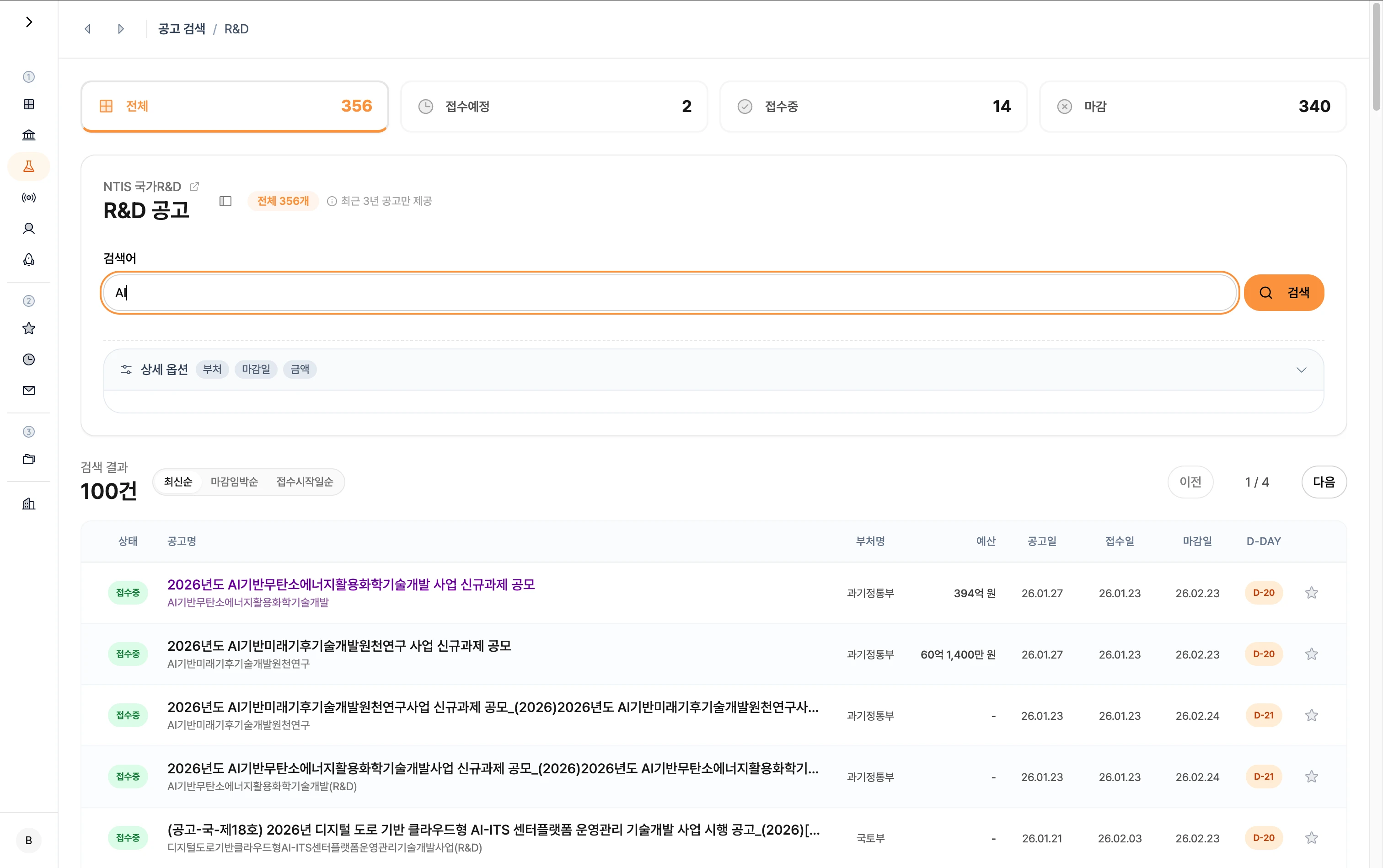Expand the 상세 옵션 panel chevron

(1301, 370)
